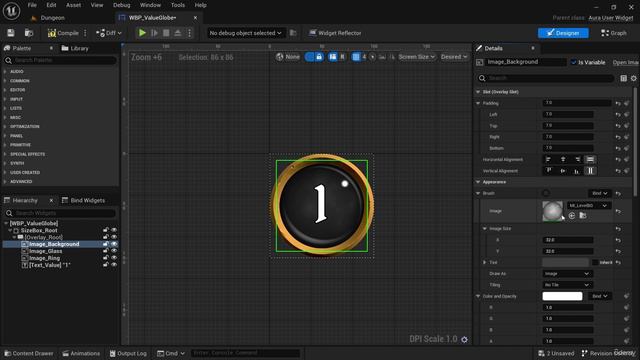This screenshot has height=360, width=640.
Task: Select Text_Value "1" in the hierarchy
Action: pos(49,265)
